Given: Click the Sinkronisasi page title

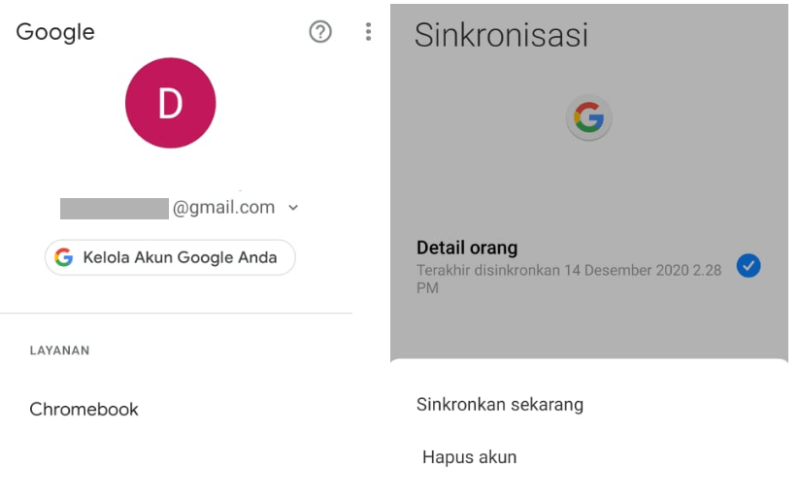Looking at the screenshot, I should 501,35.
